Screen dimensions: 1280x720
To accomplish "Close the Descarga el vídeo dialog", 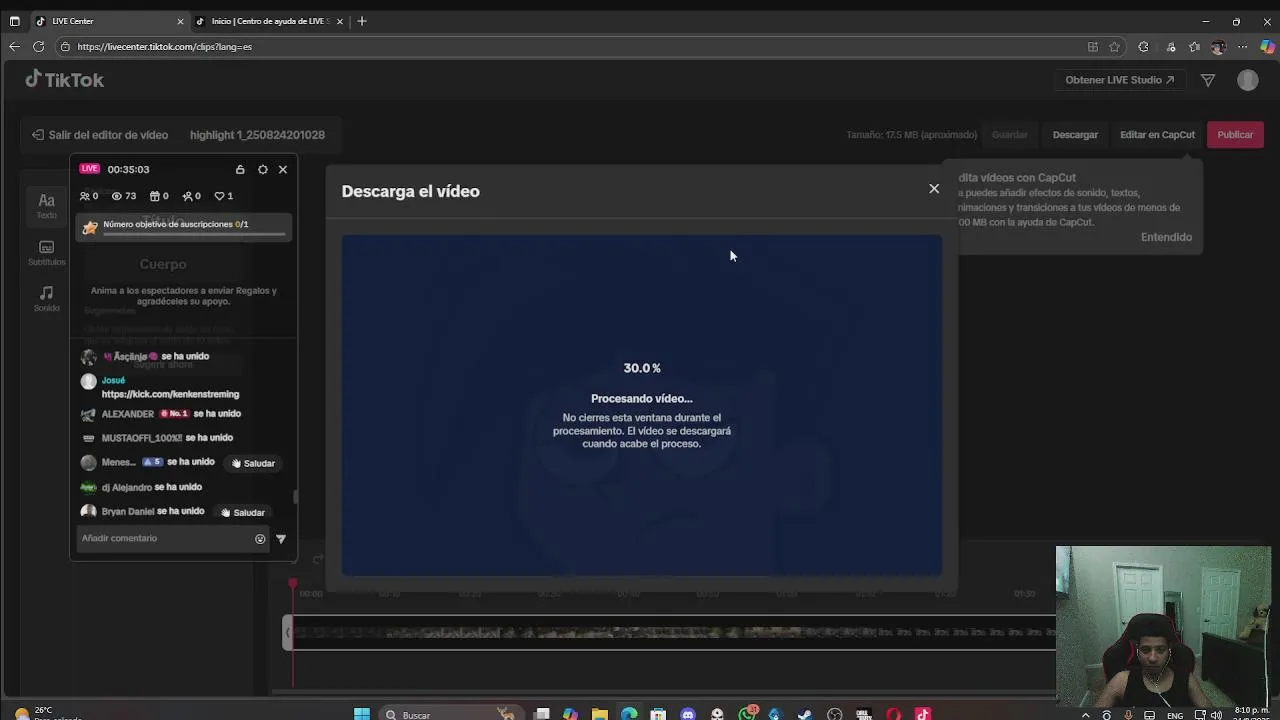I will 934,188.
